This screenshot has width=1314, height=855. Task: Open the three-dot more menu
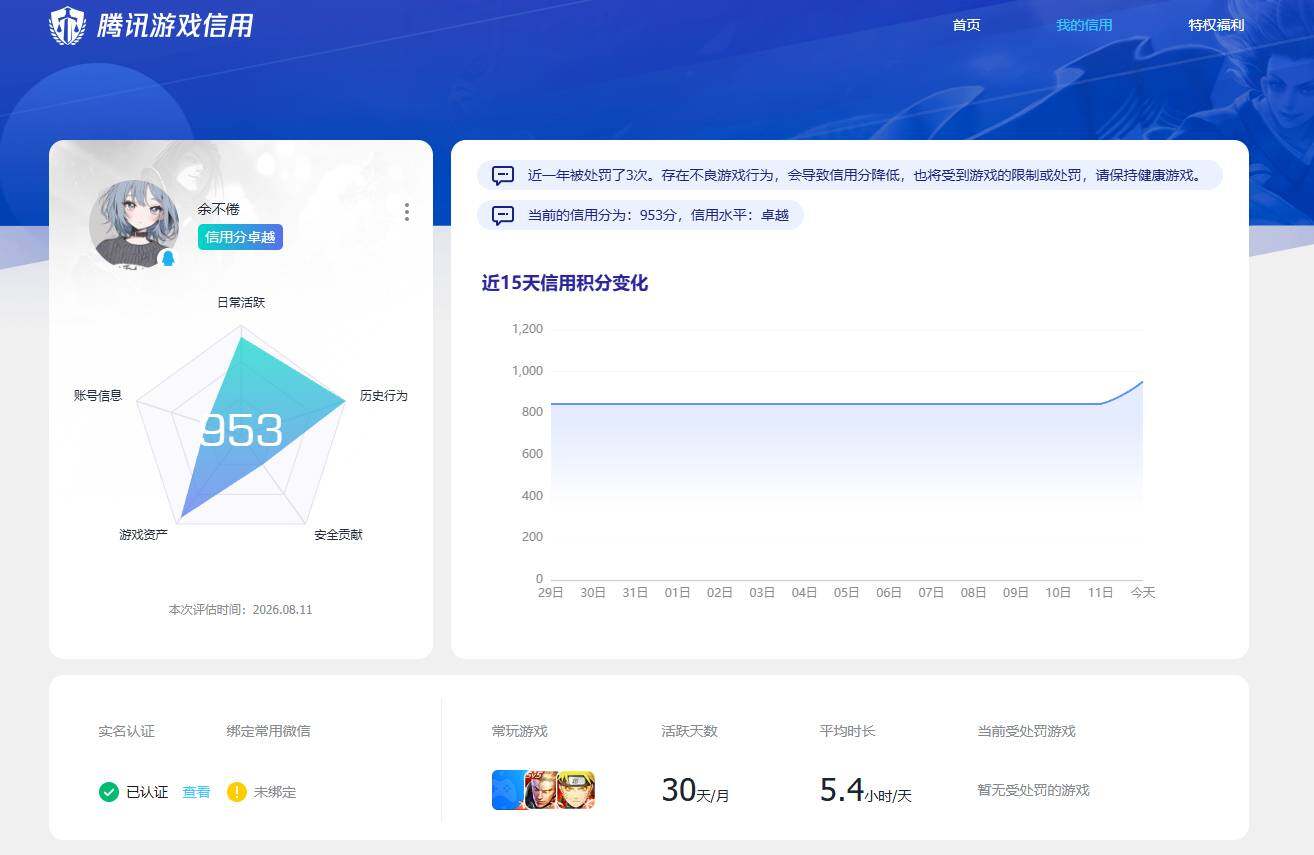(406, 212)
